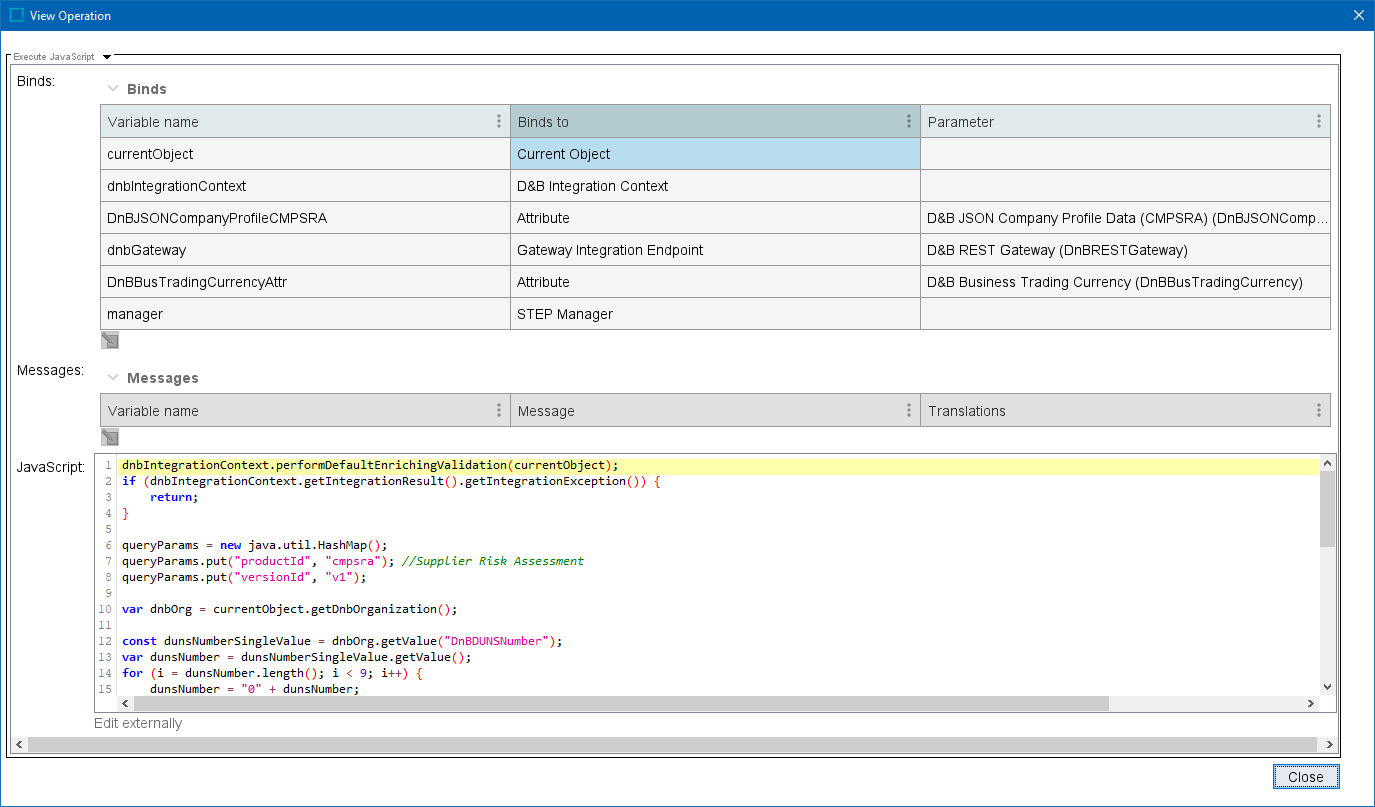This screenshot has height=807, width=1375.
Task: Click the edit icon below Binds table
Action: pyautogui.click(x=110, y=340)
